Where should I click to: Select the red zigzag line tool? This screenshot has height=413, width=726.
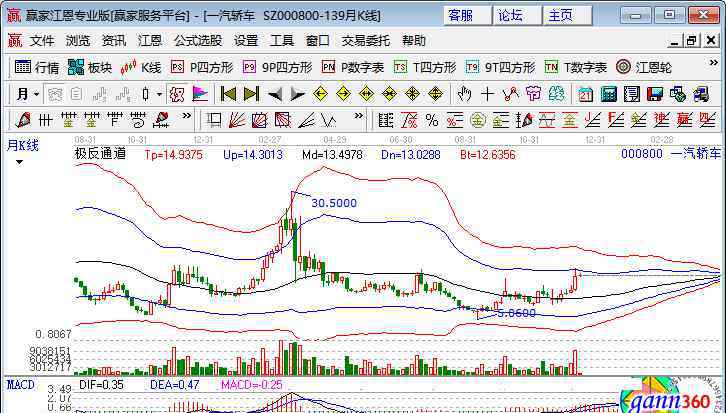pos(511,94)
